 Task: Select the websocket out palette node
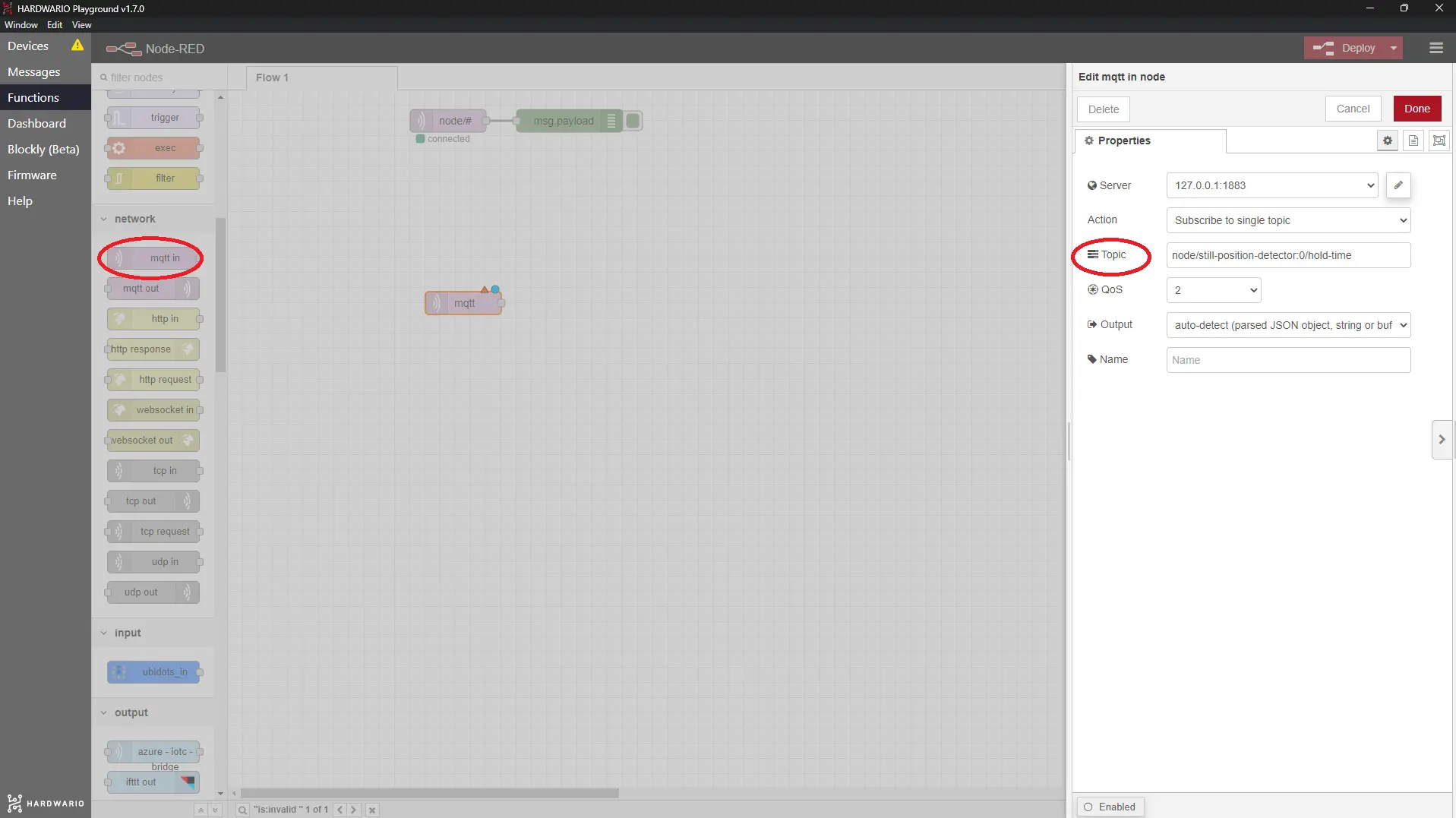coord(153,441)
